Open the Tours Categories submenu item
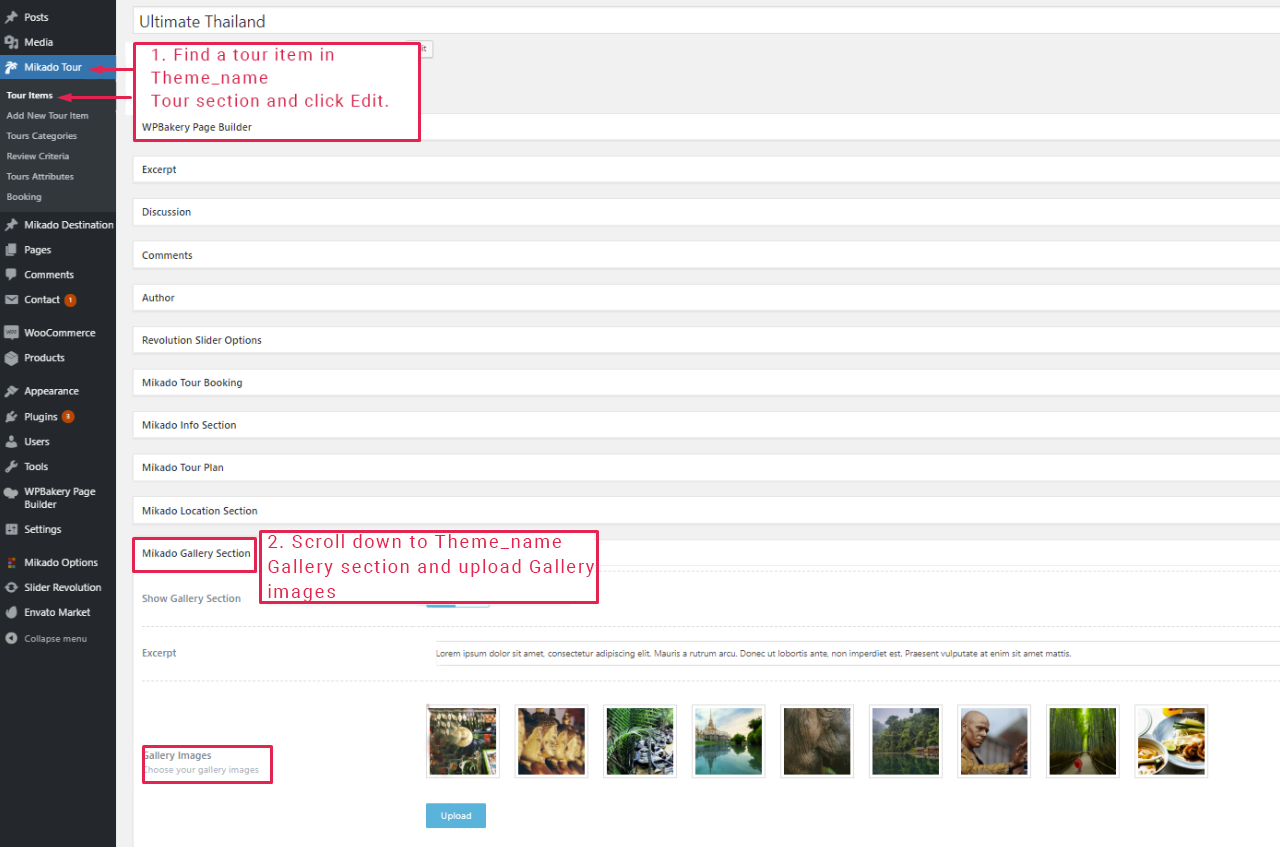The image size is (1280, 847). tap(41, 136)
